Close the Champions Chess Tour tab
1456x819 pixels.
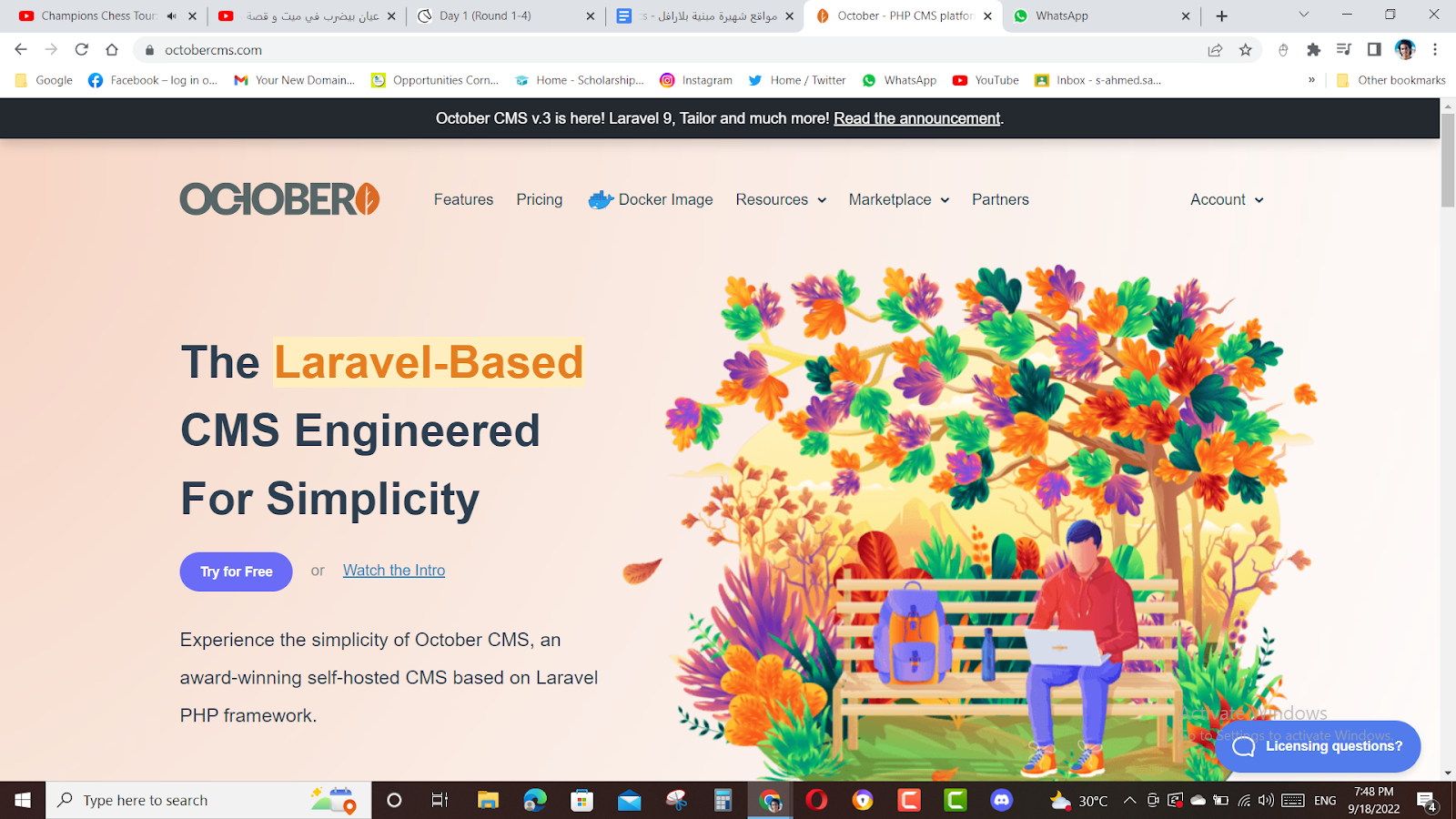pos(192,16)
